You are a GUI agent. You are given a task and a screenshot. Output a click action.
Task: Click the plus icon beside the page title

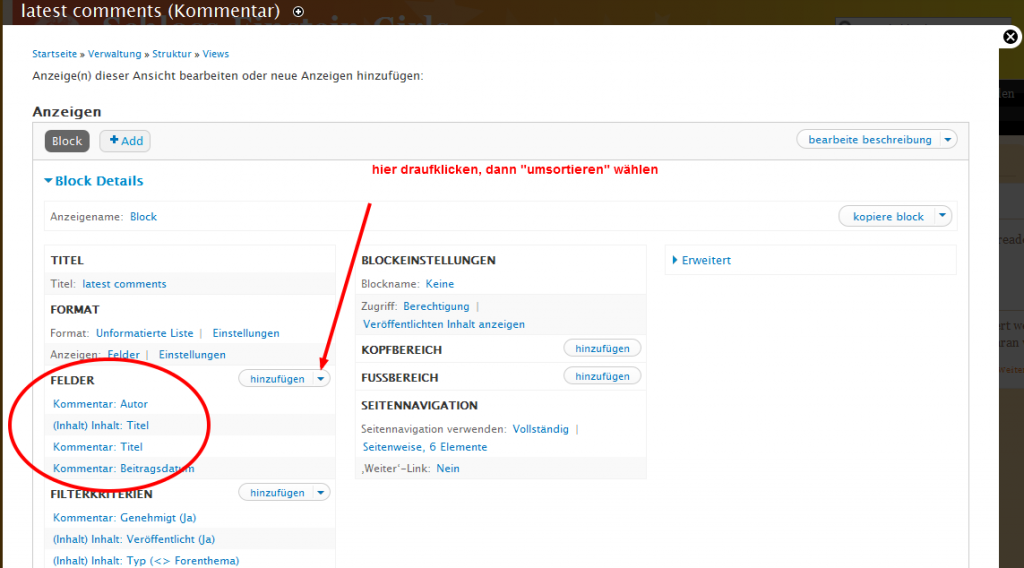(x=298, y=11)
